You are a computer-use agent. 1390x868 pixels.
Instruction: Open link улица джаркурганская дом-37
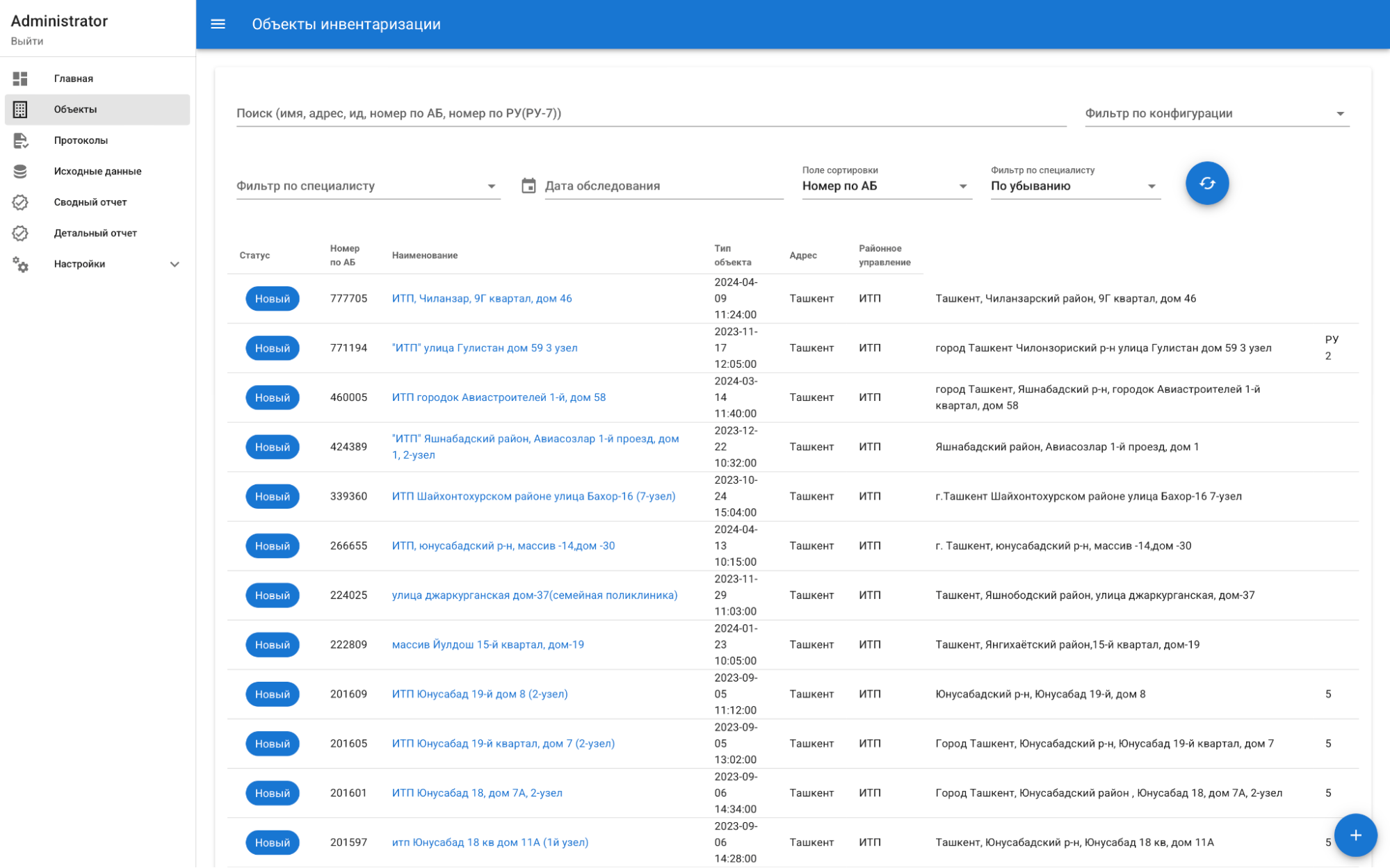tap(535, 595)
